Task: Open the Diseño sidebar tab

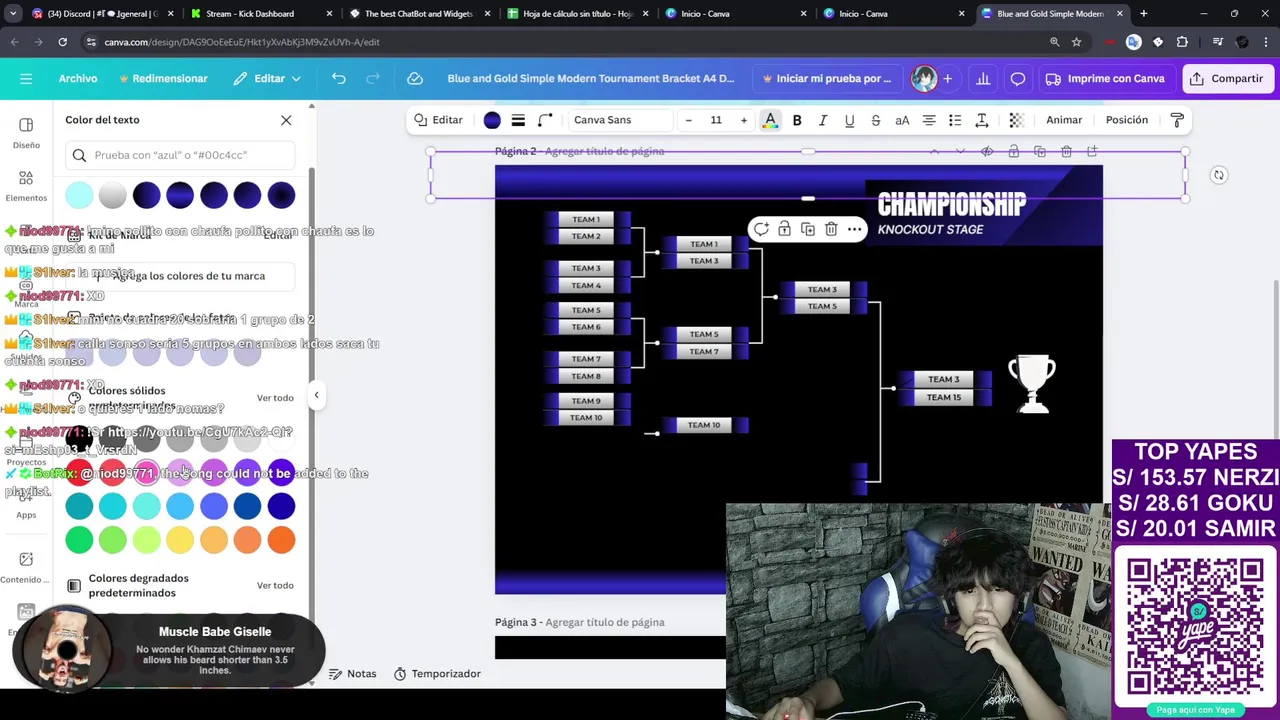Action: tap(26, 132)
